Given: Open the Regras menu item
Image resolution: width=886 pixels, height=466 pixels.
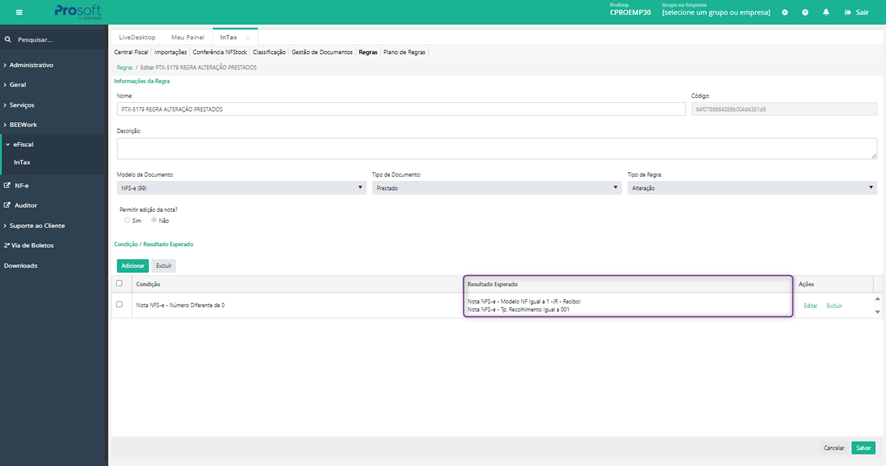Looking at the screenshot, I should pos(368,52).
